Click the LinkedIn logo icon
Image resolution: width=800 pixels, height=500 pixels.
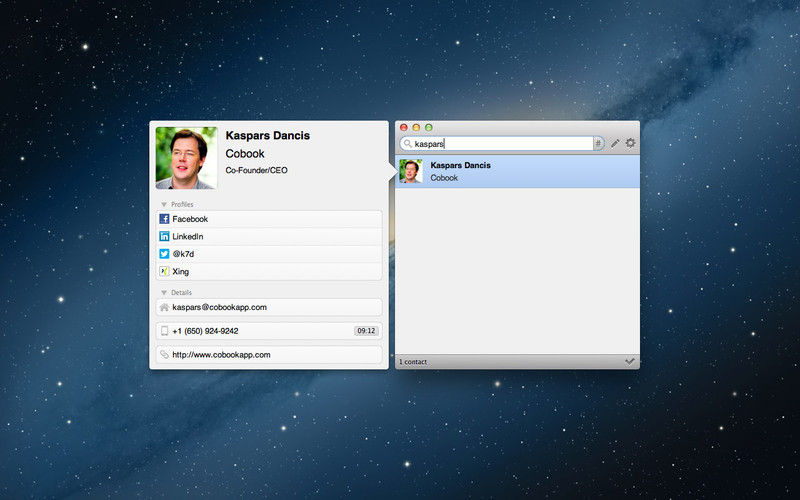click(x=164, y=236)
